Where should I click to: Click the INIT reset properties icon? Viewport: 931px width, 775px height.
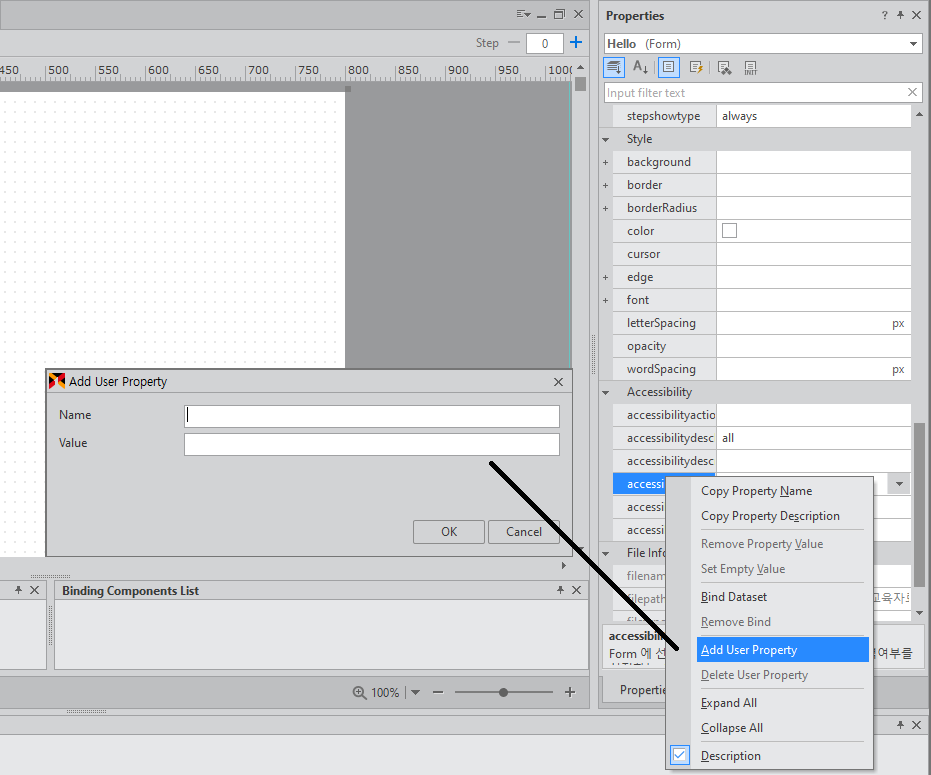point(750,68)
